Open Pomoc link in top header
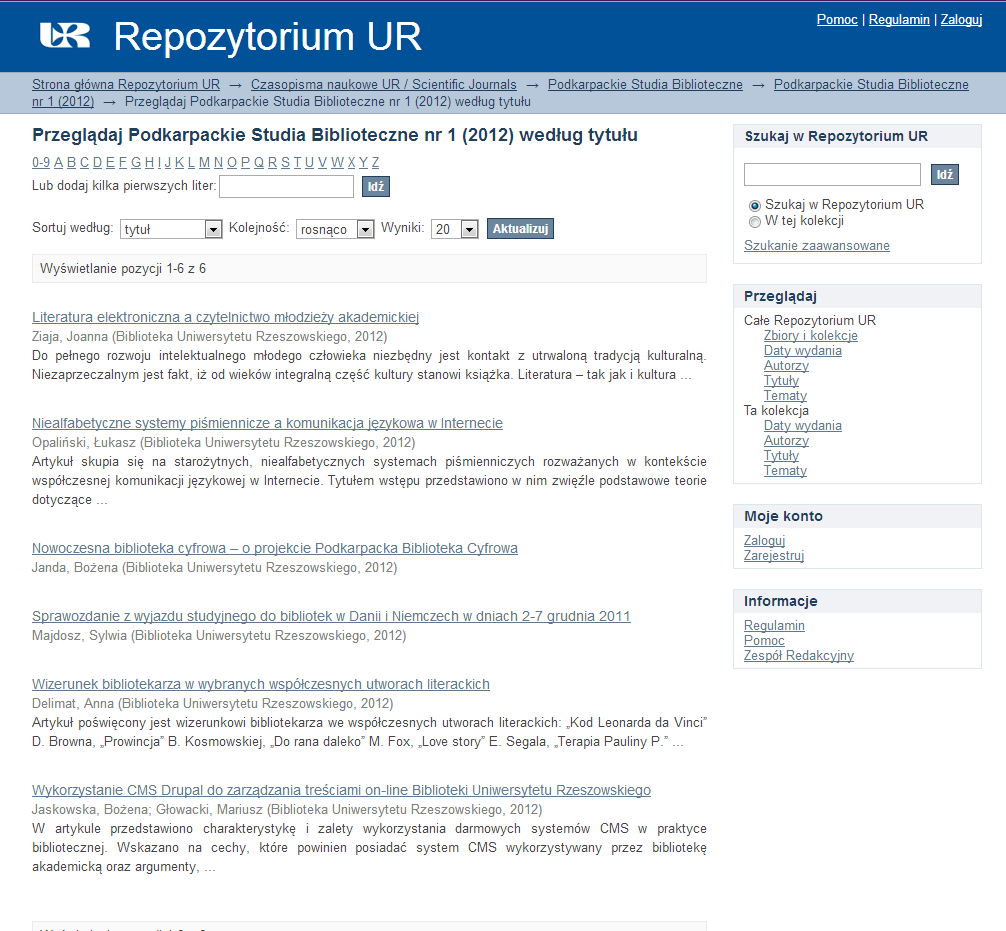 click(x=837, y=19)
